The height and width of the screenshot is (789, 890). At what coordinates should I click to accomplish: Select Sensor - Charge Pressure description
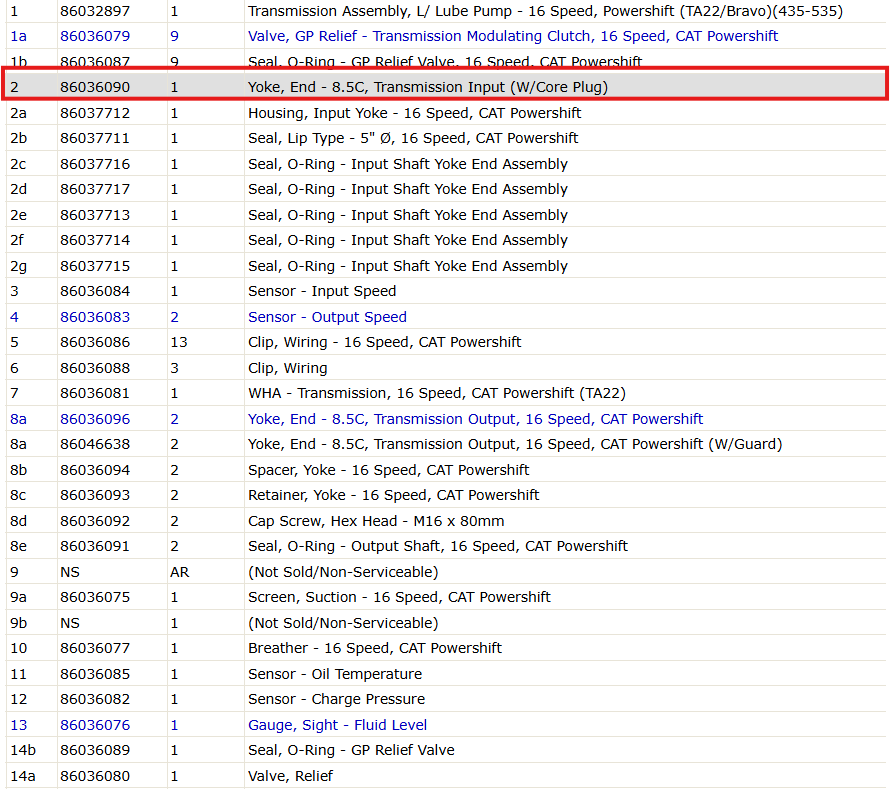pos(336,699)
